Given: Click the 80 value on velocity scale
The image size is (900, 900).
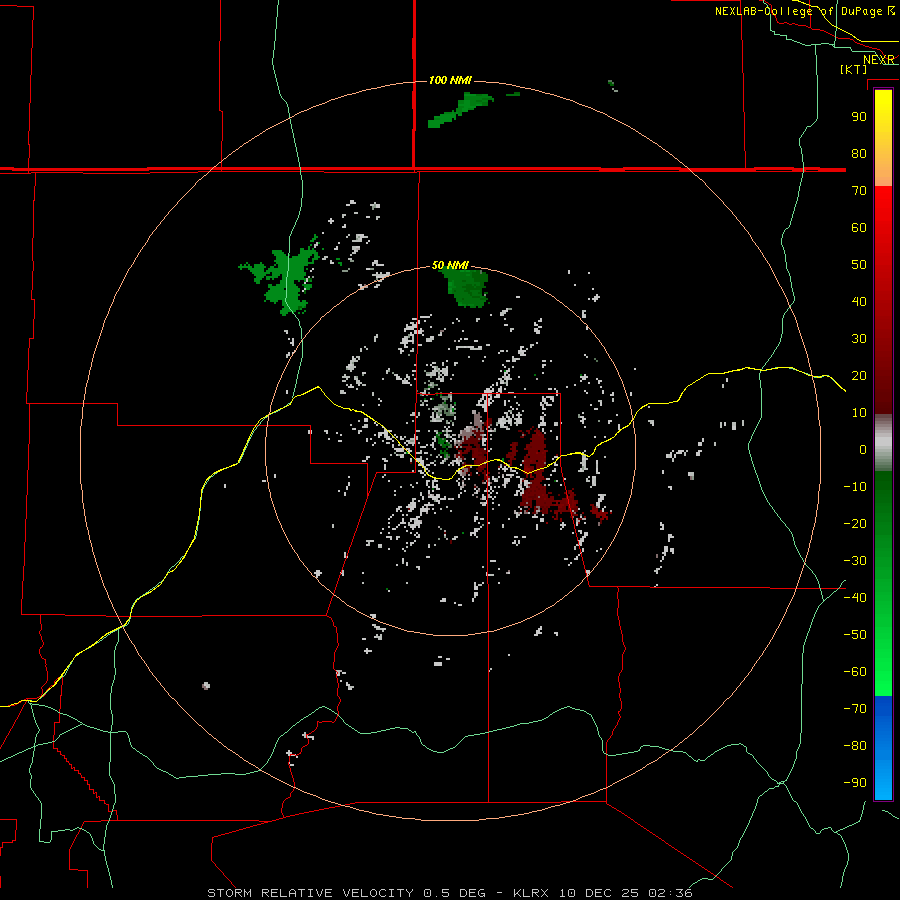Looking at the screenshot, I should click(859, 154).
